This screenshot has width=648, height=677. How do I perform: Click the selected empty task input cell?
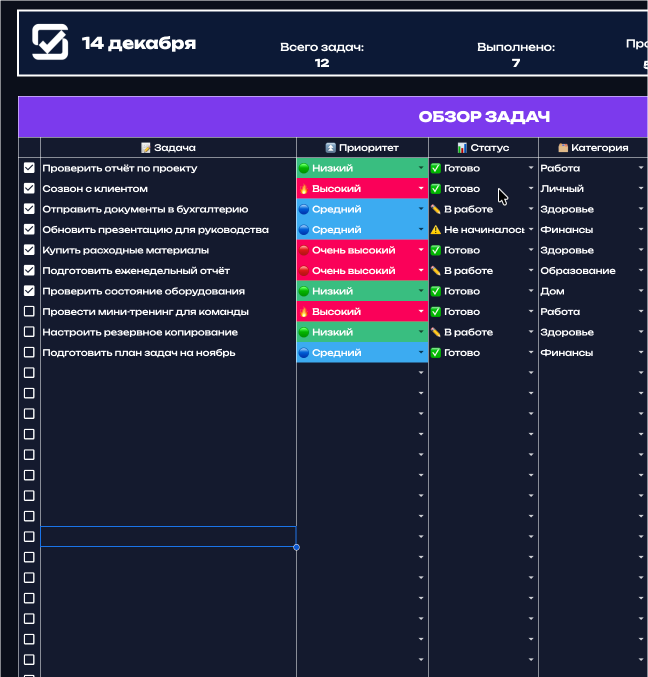pos(168,537)
